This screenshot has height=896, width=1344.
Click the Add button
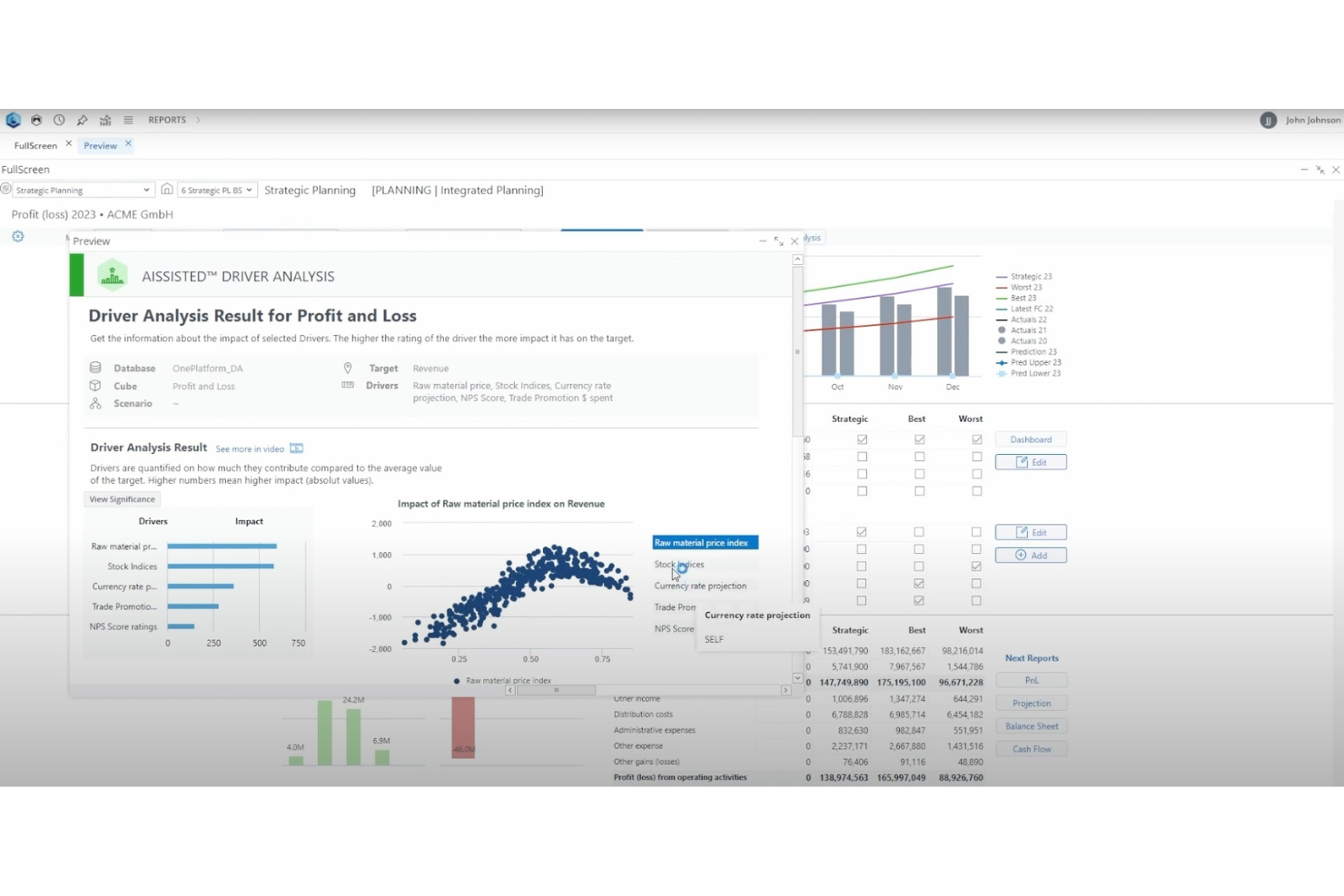pyautogui.click(x=1031, y=555)
